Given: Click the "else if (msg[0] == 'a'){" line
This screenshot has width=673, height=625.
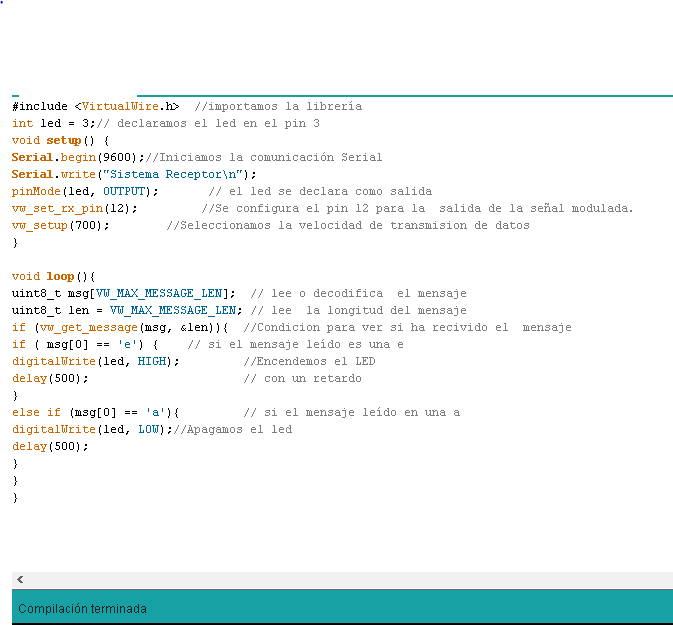Looking at the screenshot, I should coord(96,413).
